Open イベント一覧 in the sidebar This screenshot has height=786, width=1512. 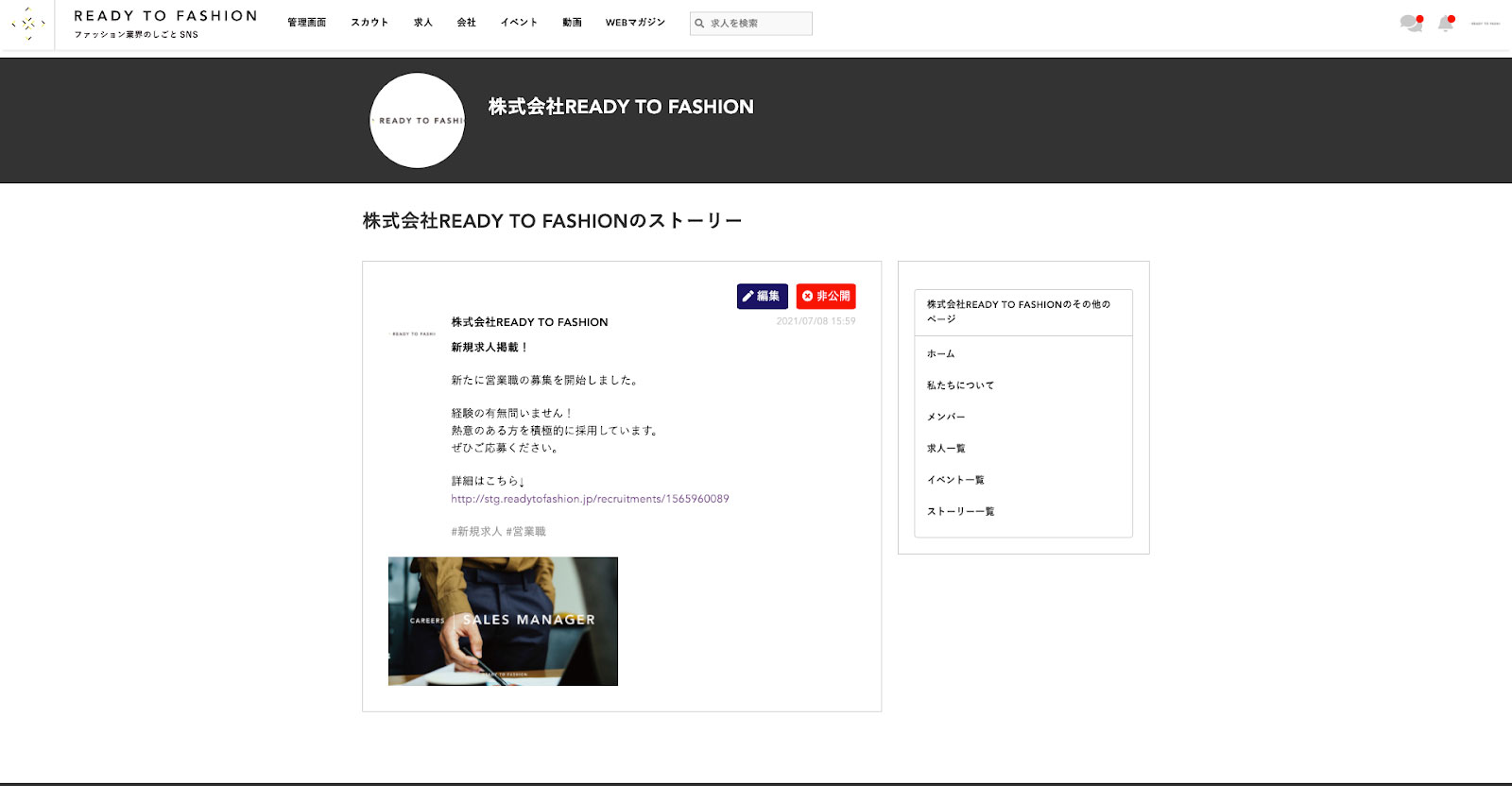(x=955, y=480)
